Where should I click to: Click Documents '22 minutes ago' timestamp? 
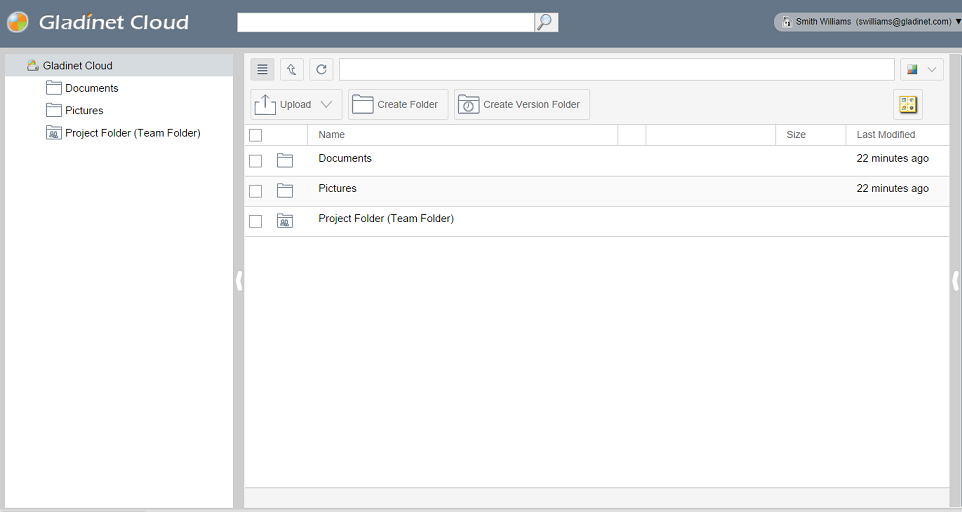[x=893, y=158]
